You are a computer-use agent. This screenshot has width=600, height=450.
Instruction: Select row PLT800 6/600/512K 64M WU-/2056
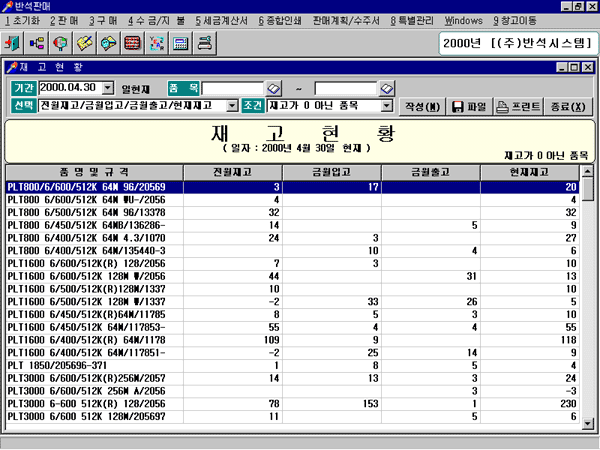coord(293,200)
